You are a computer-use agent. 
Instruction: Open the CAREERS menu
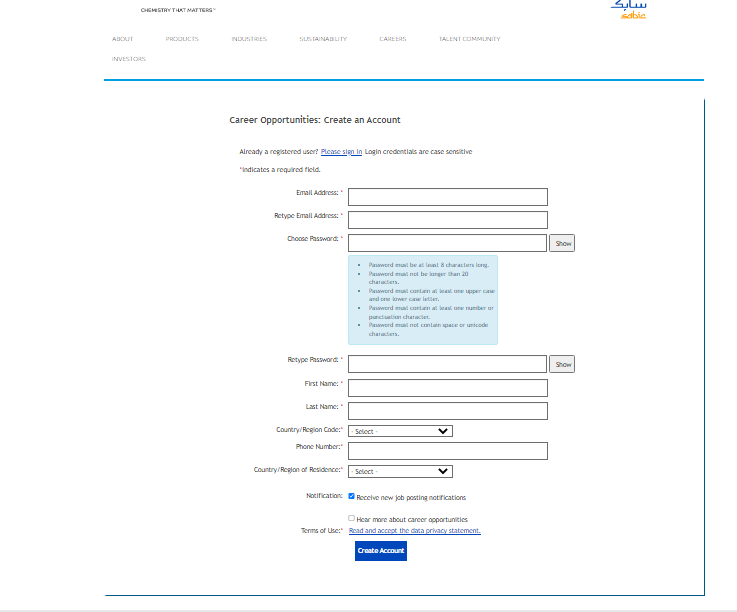click(393, 39)
